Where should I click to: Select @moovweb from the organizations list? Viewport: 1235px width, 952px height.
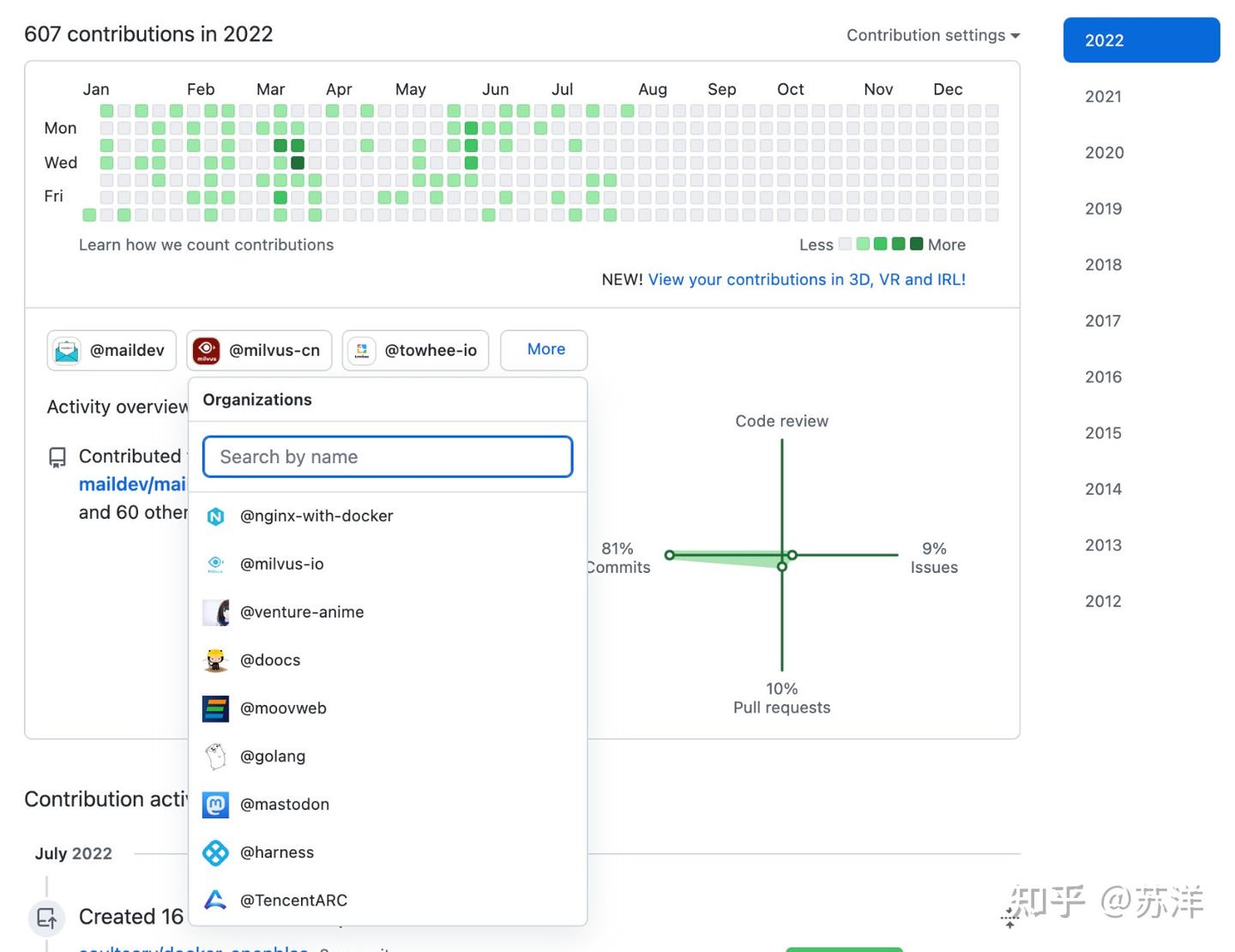coord(388,708)
